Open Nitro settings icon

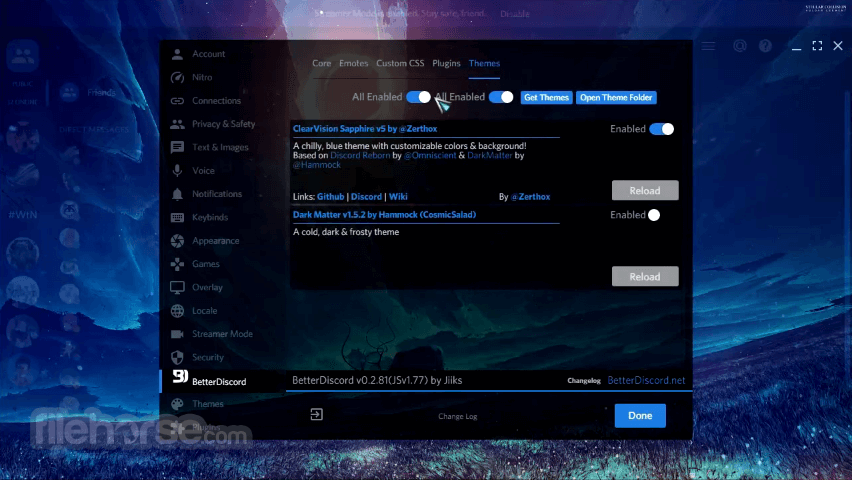pos(177,77)
